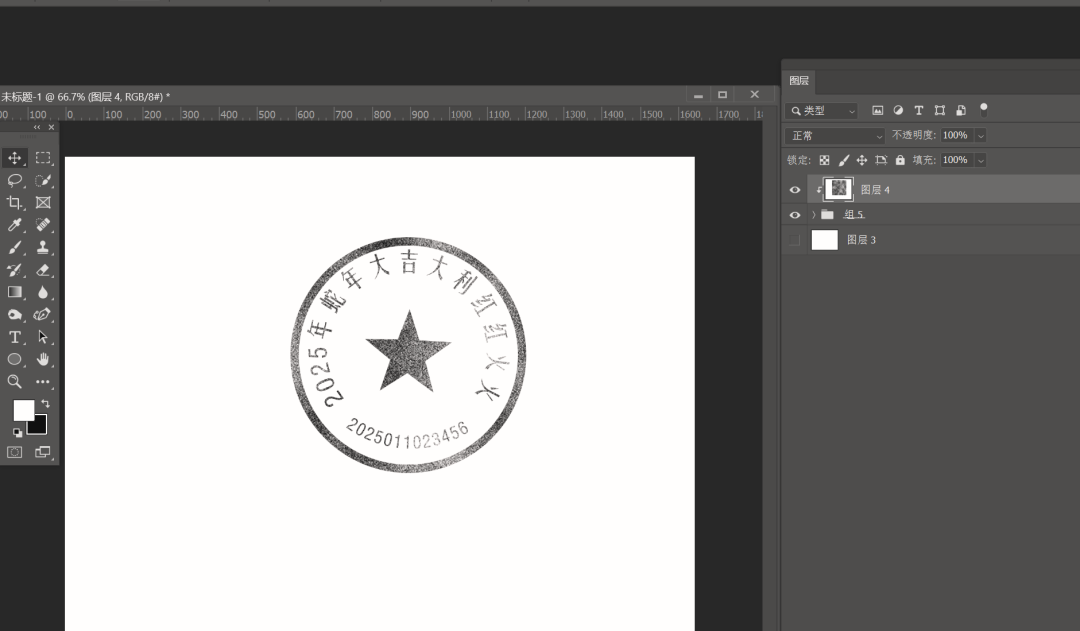Select the Lasso tool
The height and width of the screenshot is (631, 1080).
tap(14, 180)
